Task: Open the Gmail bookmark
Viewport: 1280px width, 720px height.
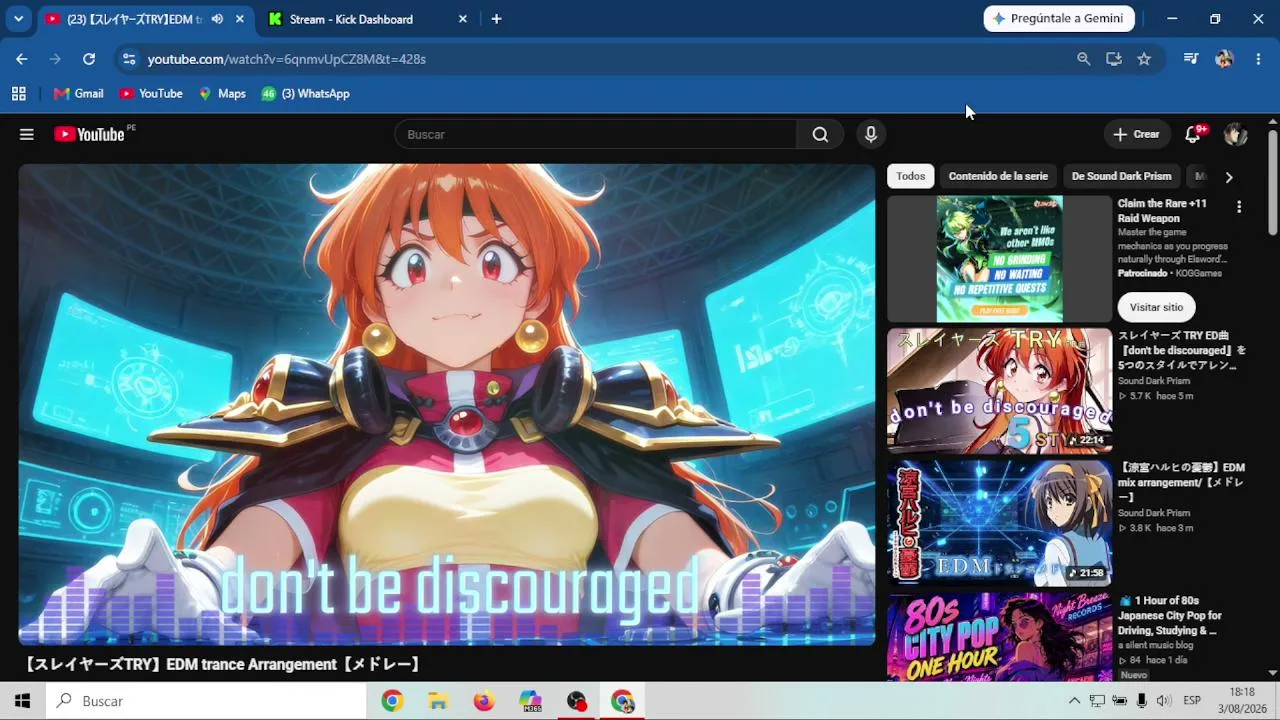Action: [78, 94]
